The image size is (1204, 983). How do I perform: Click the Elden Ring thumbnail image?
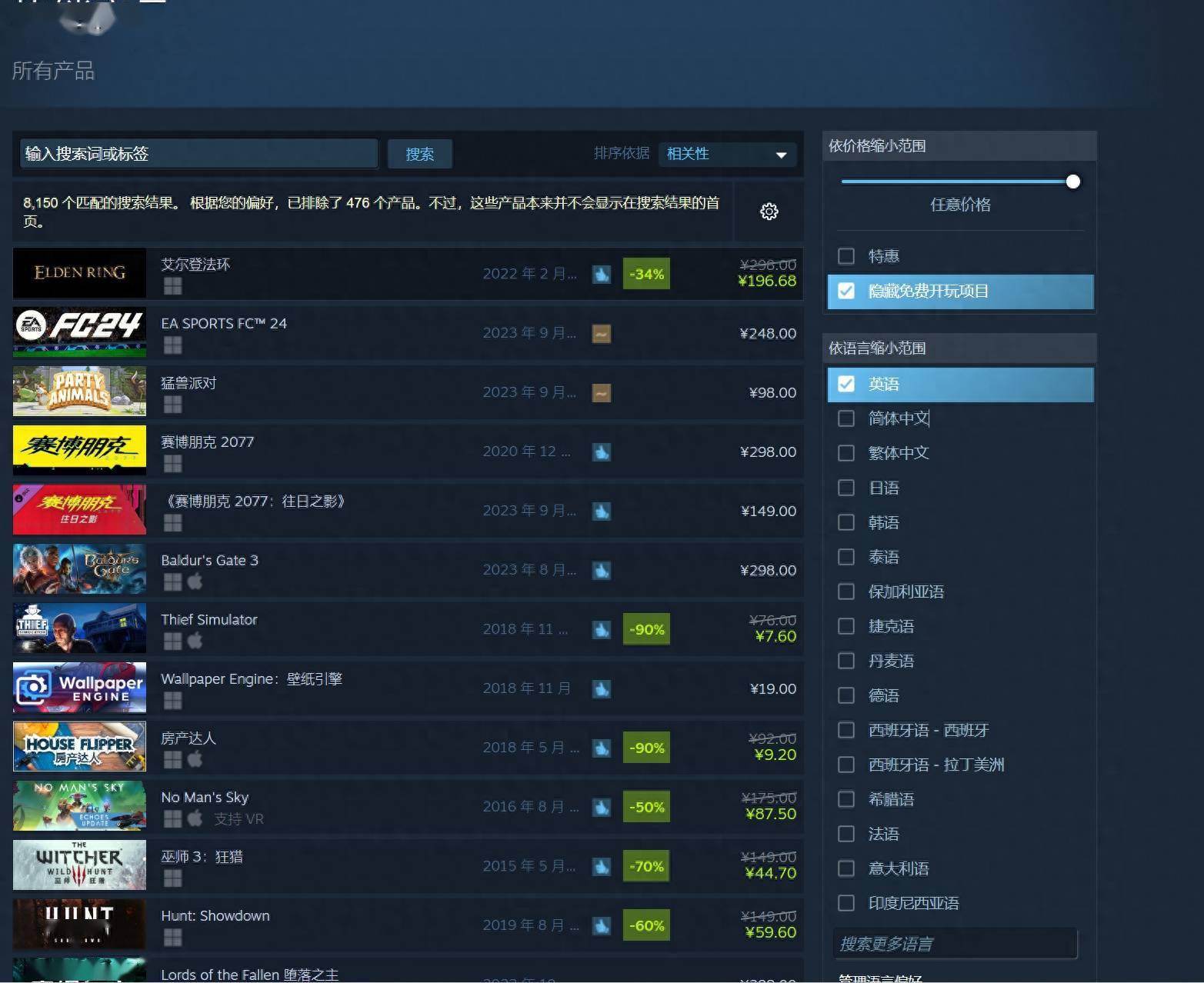point(79,273)
